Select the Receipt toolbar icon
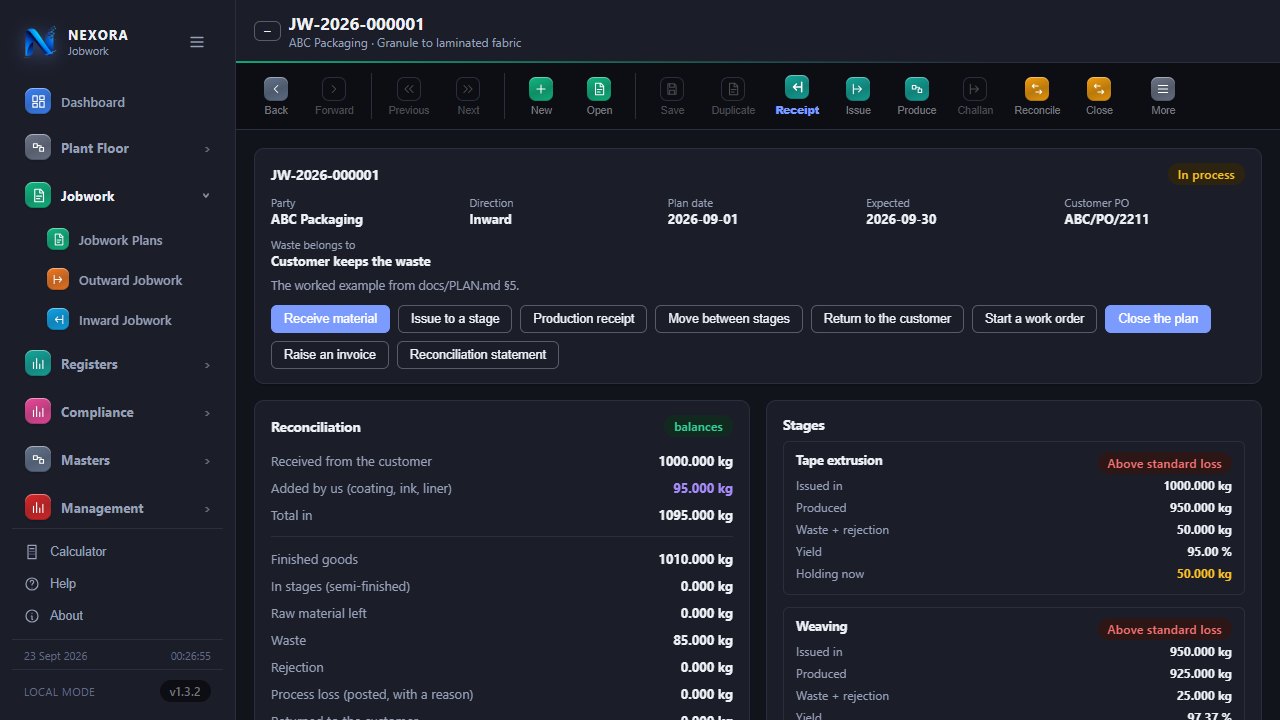The height and width of the screenshot is (720, 1280). click(x=797, y=88)
